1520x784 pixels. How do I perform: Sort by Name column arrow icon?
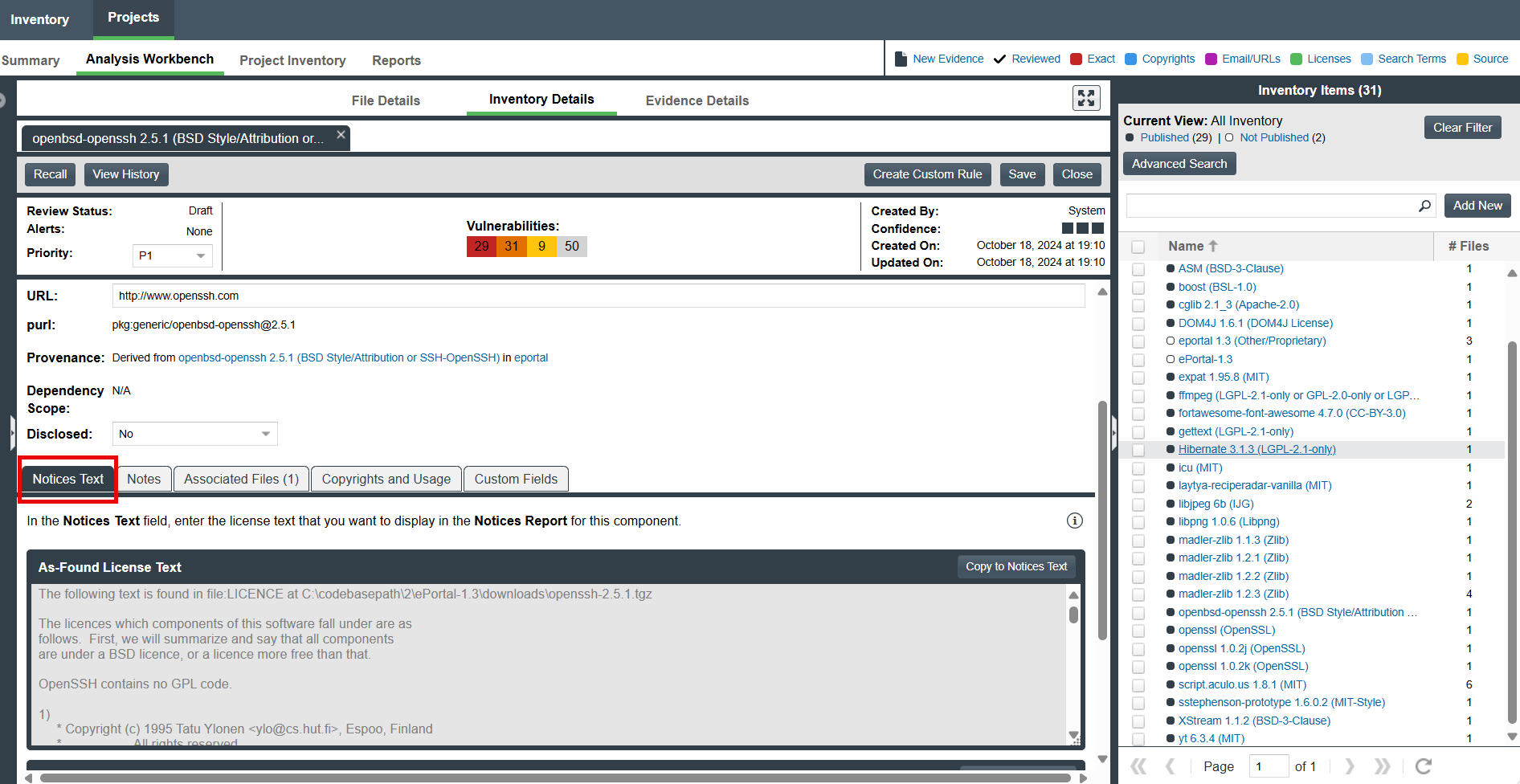pos(1213,246)
